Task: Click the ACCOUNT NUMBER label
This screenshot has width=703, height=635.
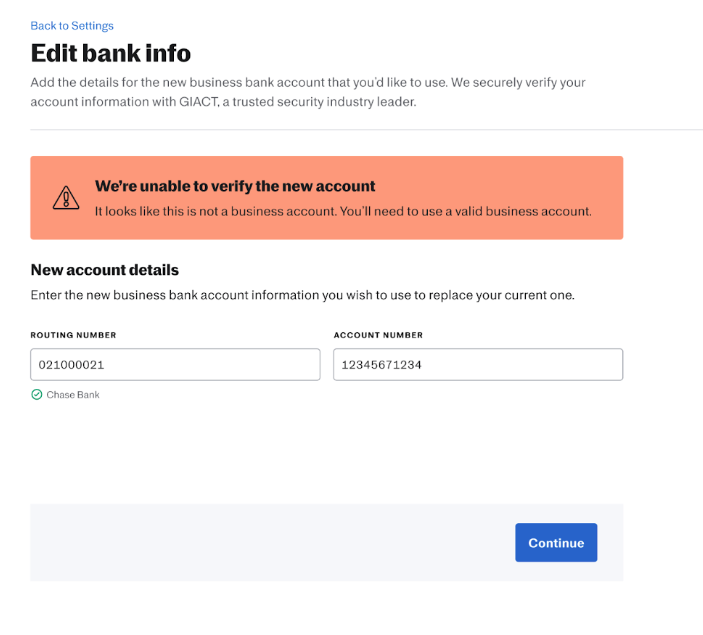Action: [378, 335]
